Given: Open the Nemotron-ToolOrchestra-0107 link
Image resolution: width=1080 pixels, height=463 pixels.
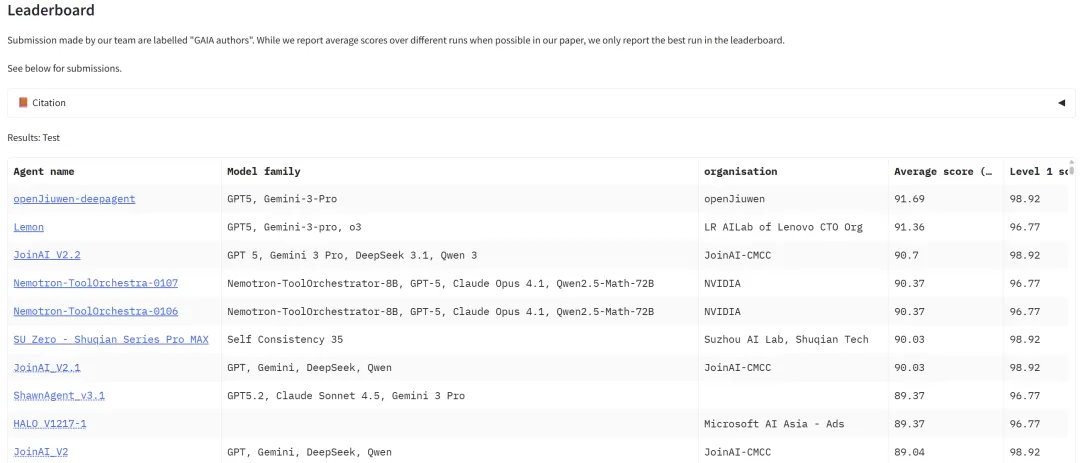Looking at the screenshot, I should coord(95,283).
